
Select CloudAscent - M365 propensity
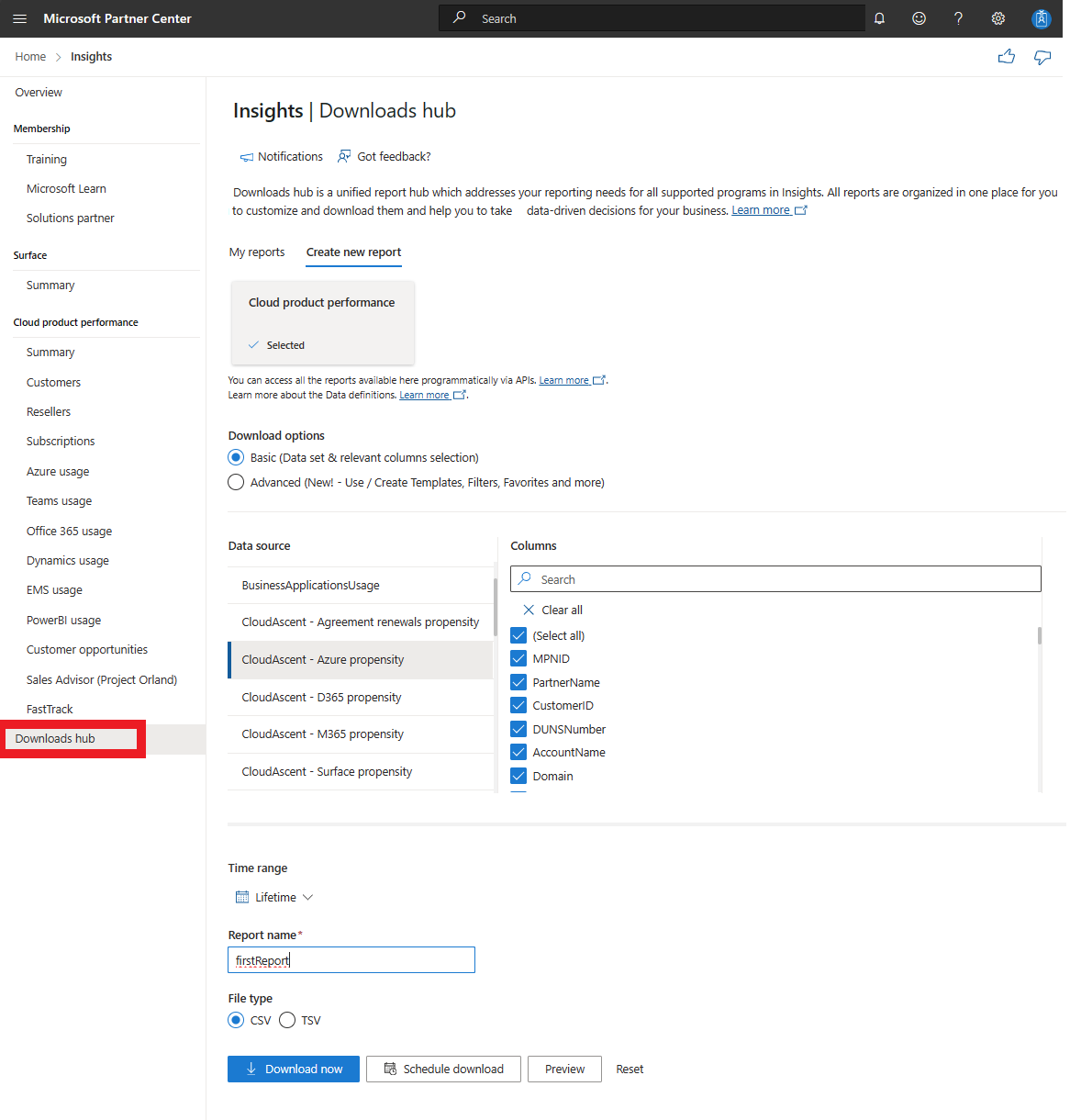[361, 734]
